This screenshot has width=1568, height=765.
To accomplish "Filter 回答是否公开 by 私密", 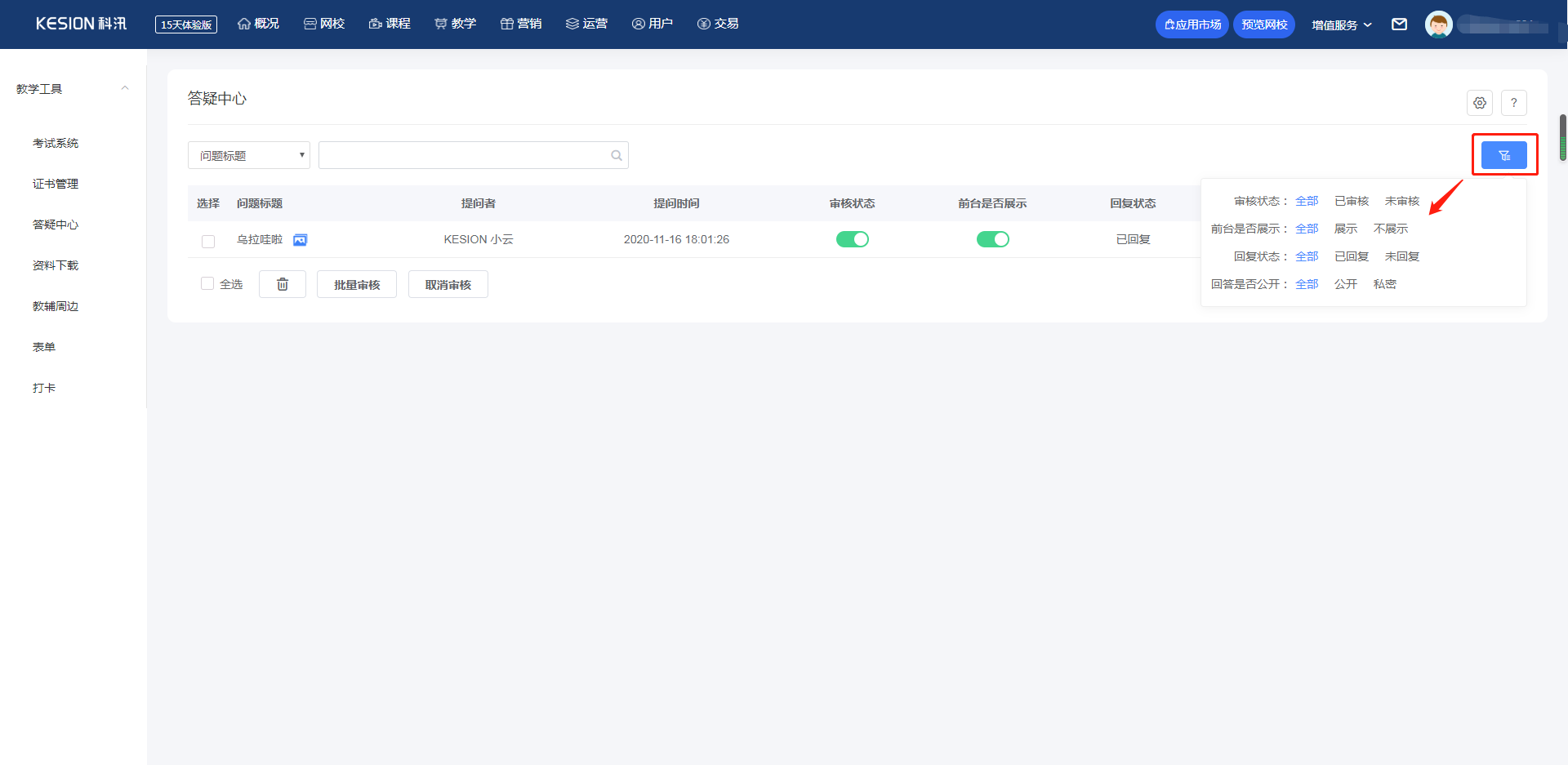I will [x=1385, y=284].
